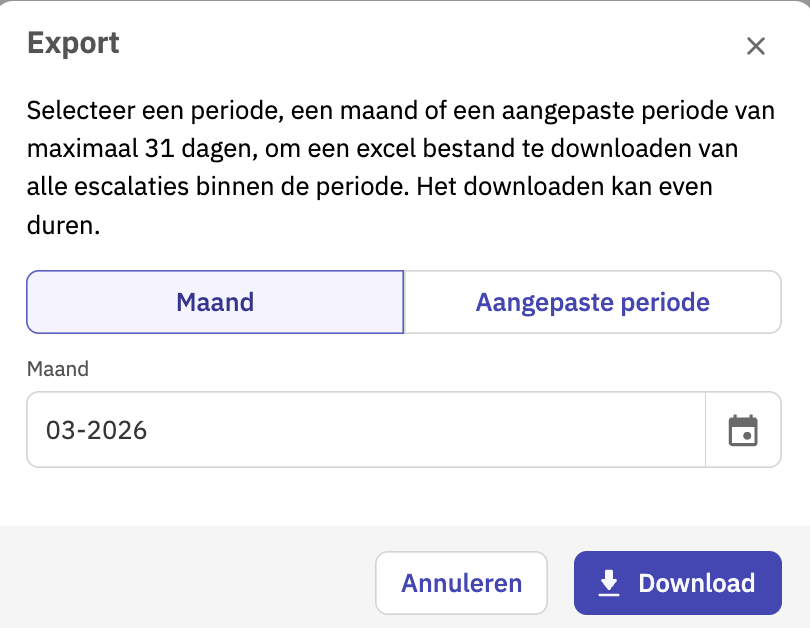Click the 03-2026 month value
Screen dimensions: 810x628
pos(97,431)
